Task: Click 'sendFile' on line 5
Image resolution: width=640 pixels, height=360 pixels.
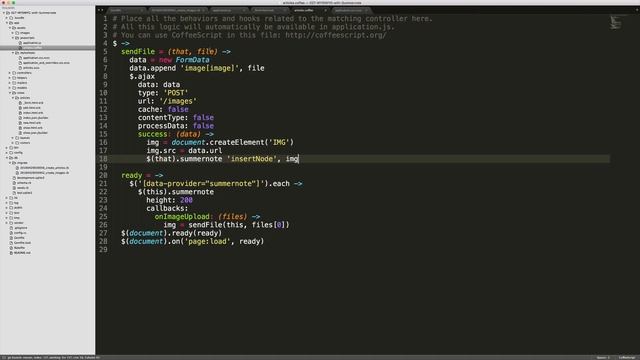Action: 138,51
